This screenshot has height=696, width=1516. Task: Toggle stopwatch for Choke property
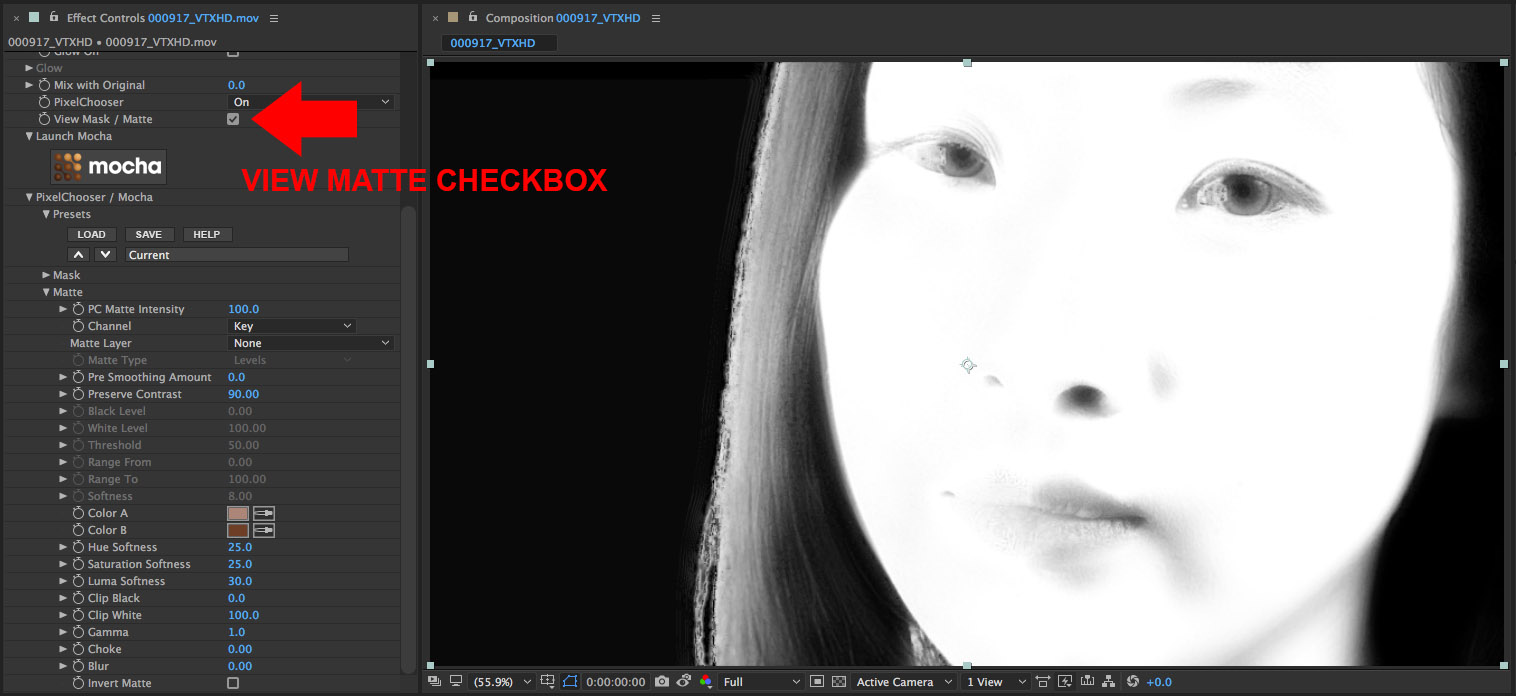[78, 649]
